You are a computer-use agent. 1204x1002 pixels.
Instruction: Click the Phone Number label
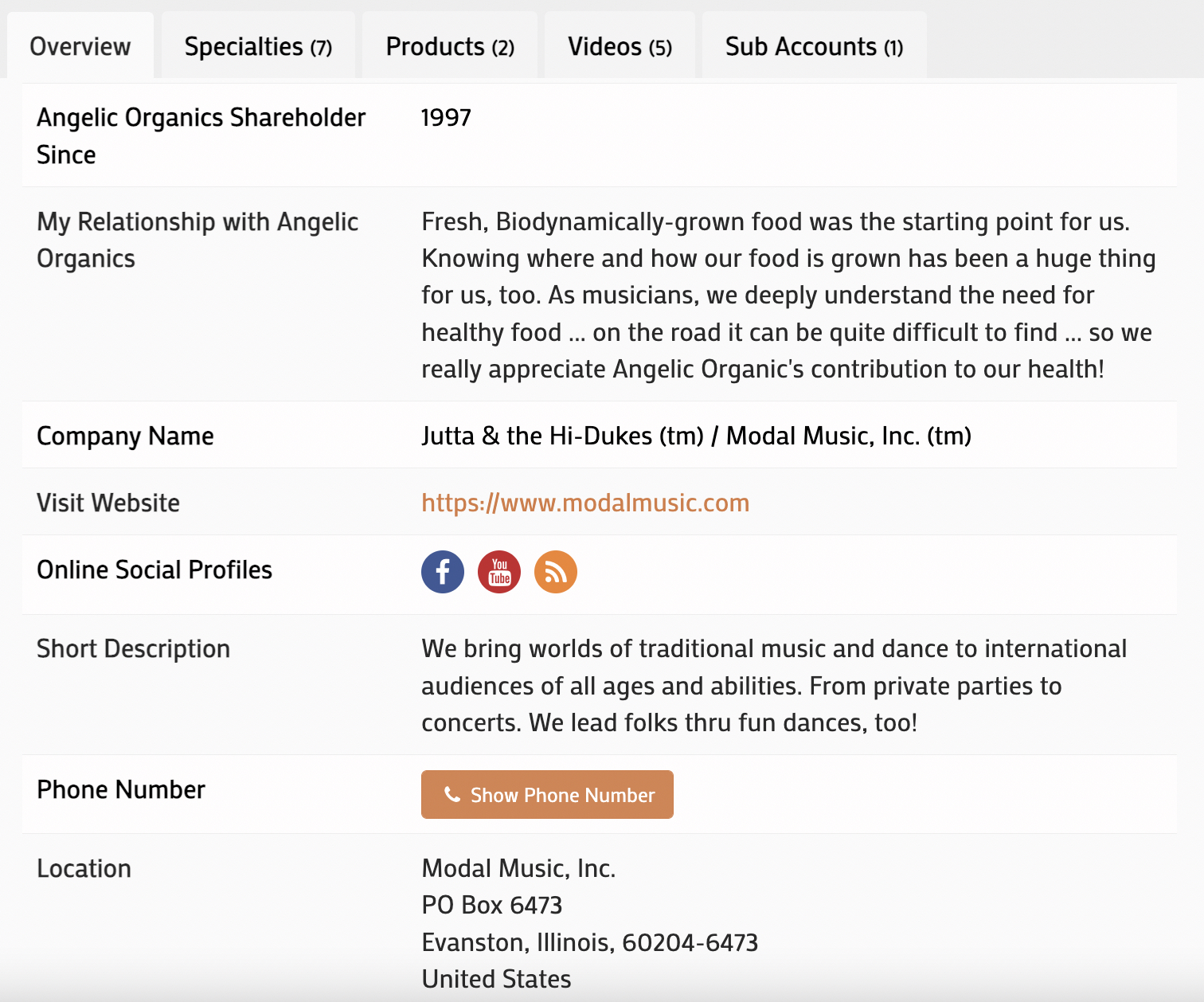(121, 789)
